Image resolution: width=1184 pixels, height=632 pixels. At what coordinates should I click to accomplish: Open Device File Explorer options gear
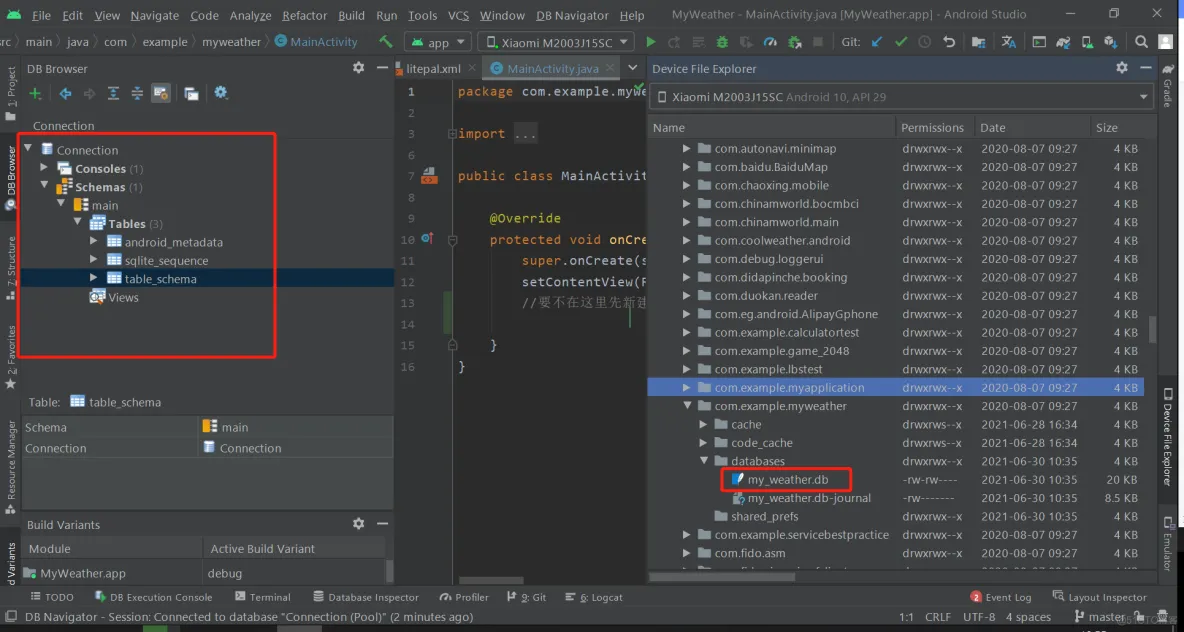1122,68
